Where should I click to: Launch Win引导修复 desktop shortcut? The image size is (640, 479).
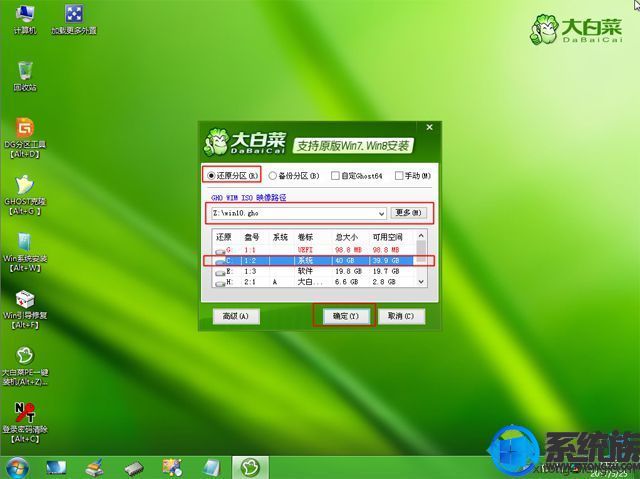click(x=25, y=309)
